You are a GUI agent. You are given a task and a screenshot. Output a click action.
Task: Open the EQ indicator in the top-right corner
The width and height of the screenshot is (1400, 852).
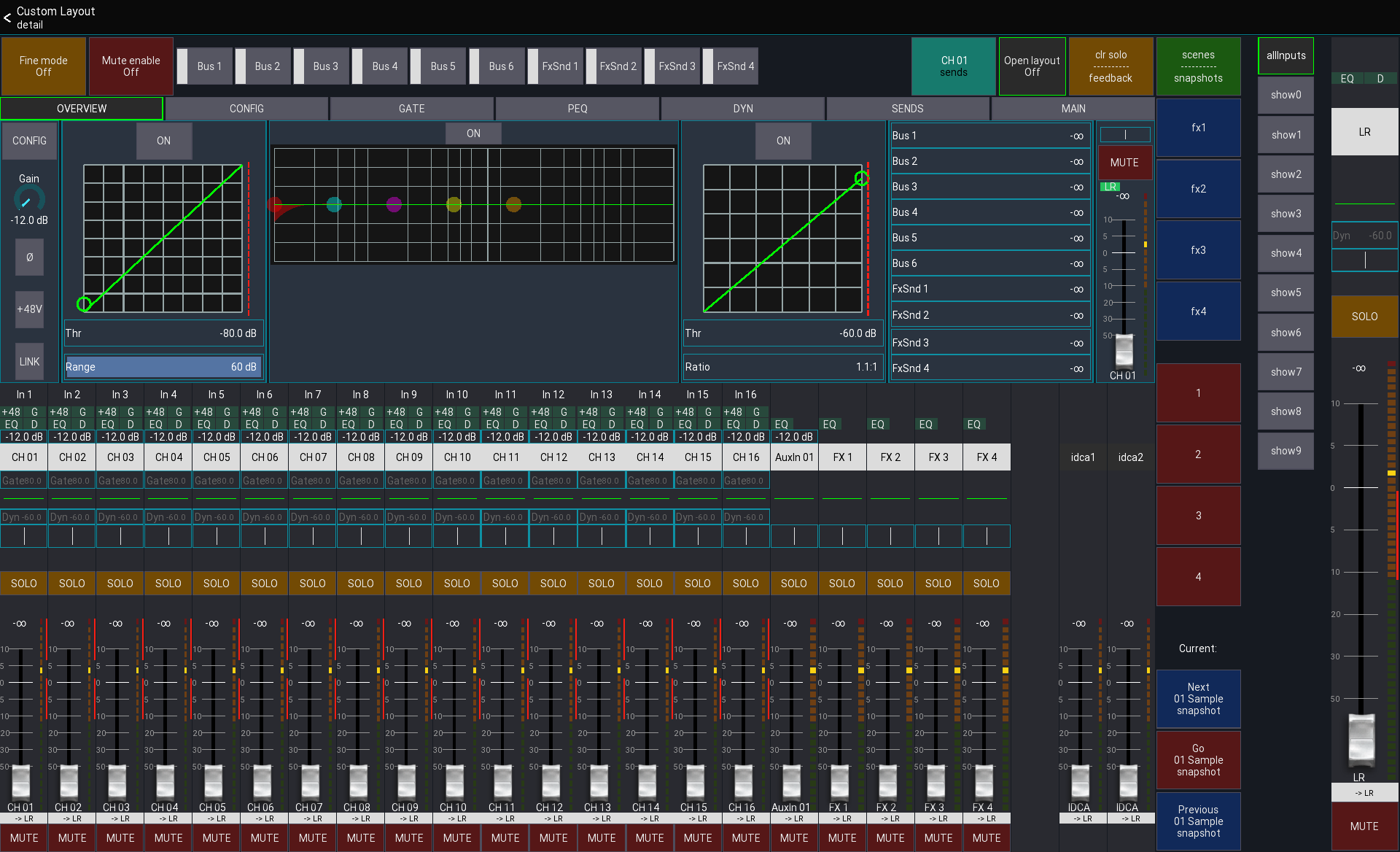[x=1347, y=78]
